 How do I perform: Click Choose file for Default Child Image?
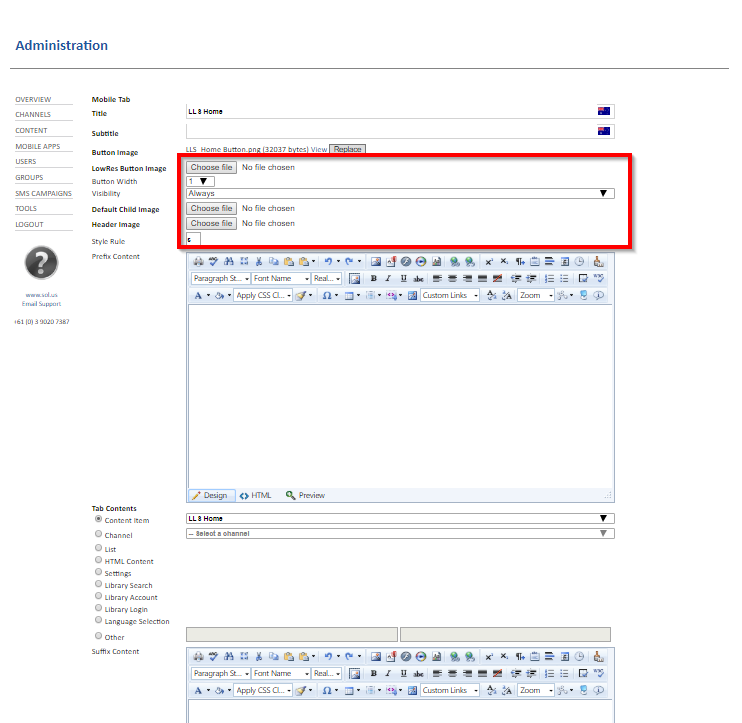[x=212, y=208]
